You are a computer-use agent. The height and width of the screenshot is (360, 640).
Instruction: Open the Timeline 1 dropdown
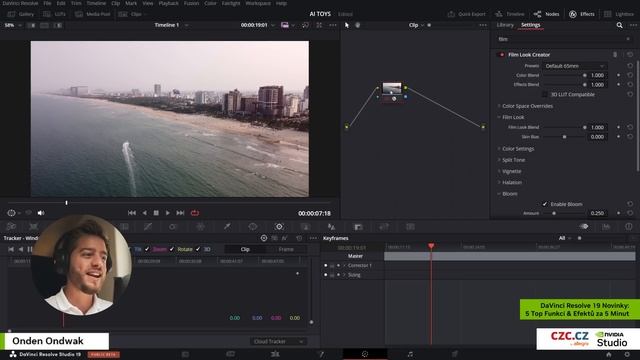(x=171, y=25)
